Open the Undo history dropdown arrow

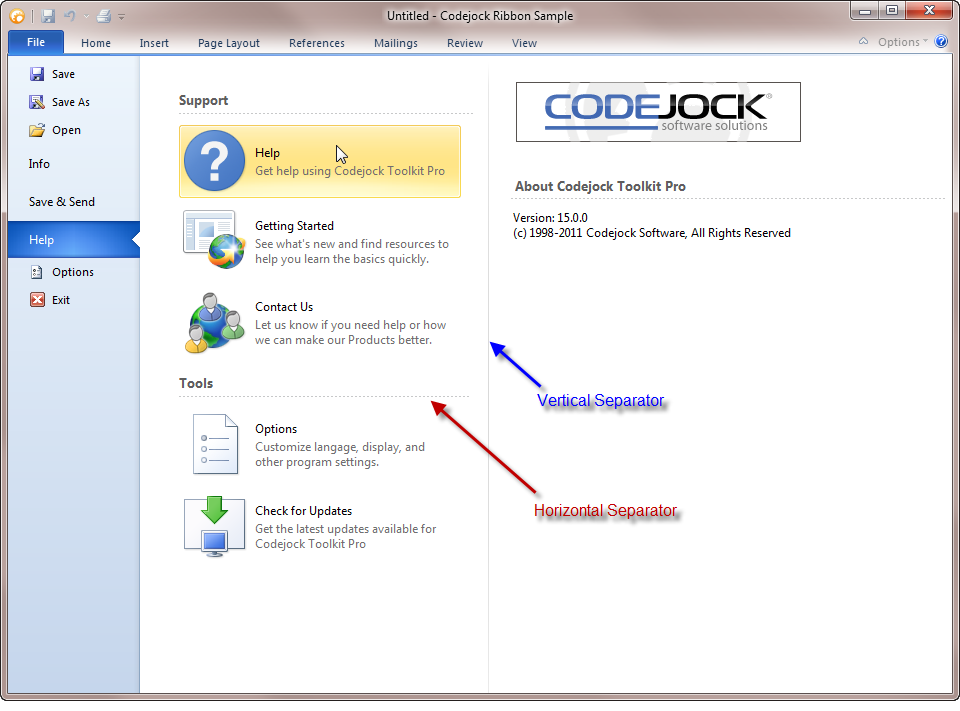click(x=86, y=17)
